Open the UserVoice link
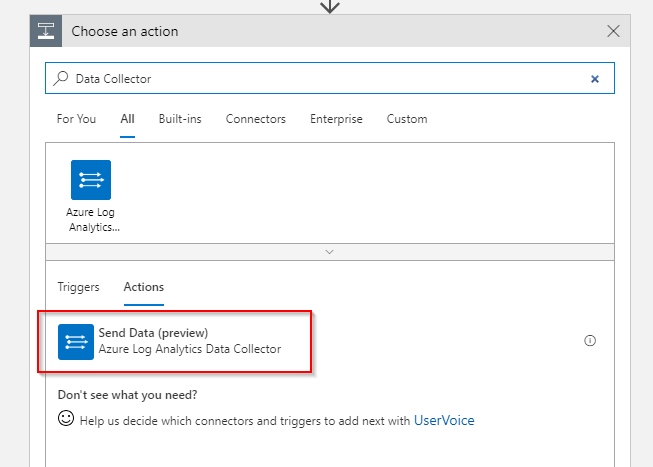653x467 pixels. pyautogui.click(x=444, y=421)
